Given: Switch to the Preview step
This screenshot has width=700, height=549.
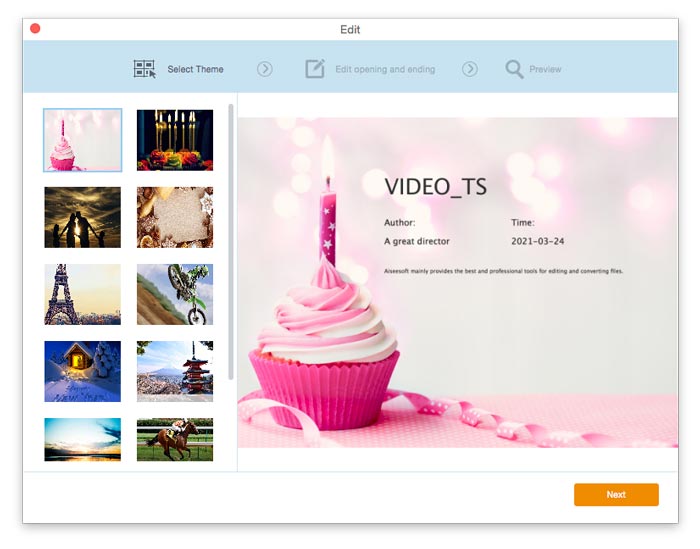Looking at the screenshot, I should (x=545, y=70).
